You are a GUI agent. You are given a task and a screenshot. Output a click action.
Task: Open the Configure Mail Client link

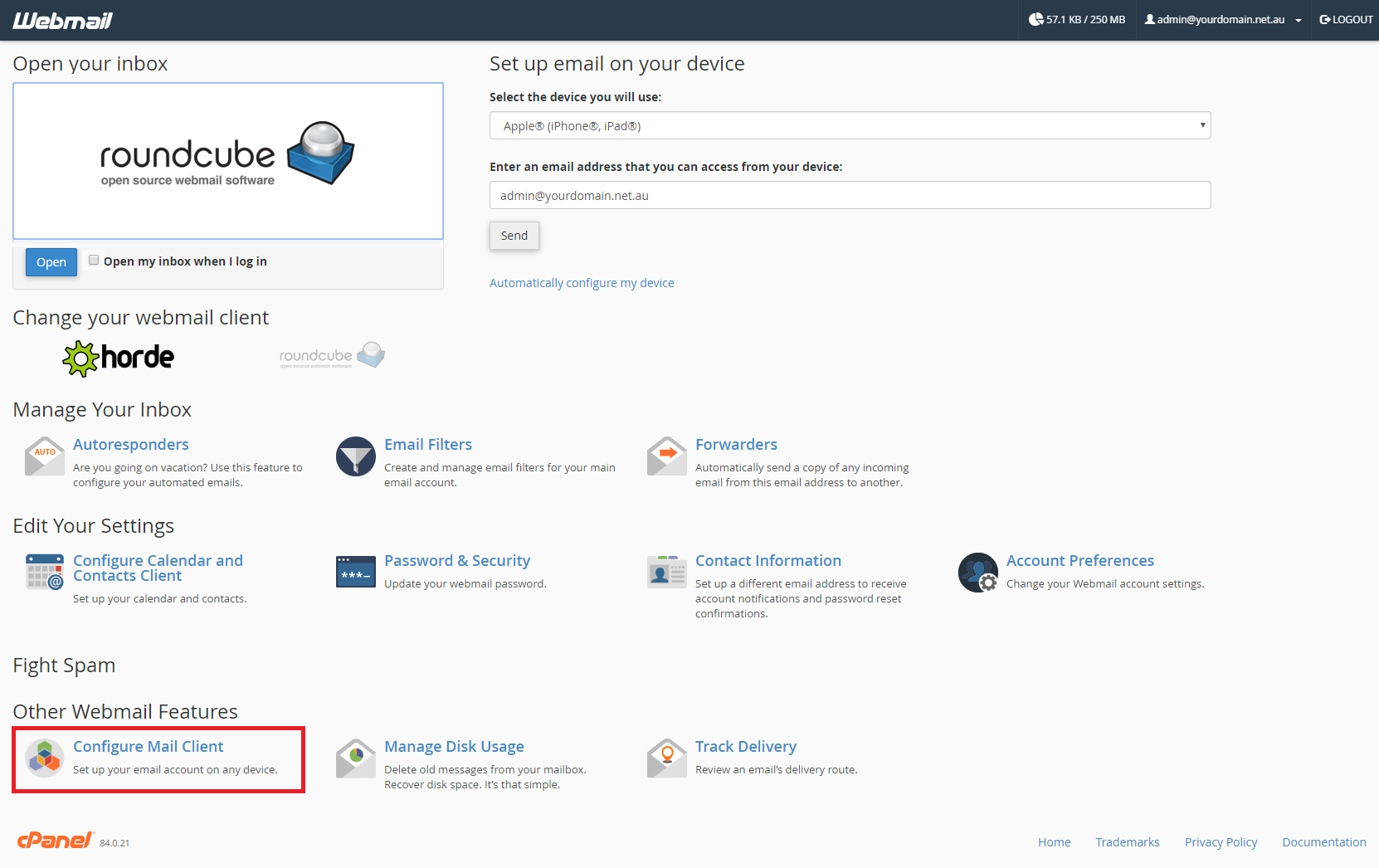(149, 747)
